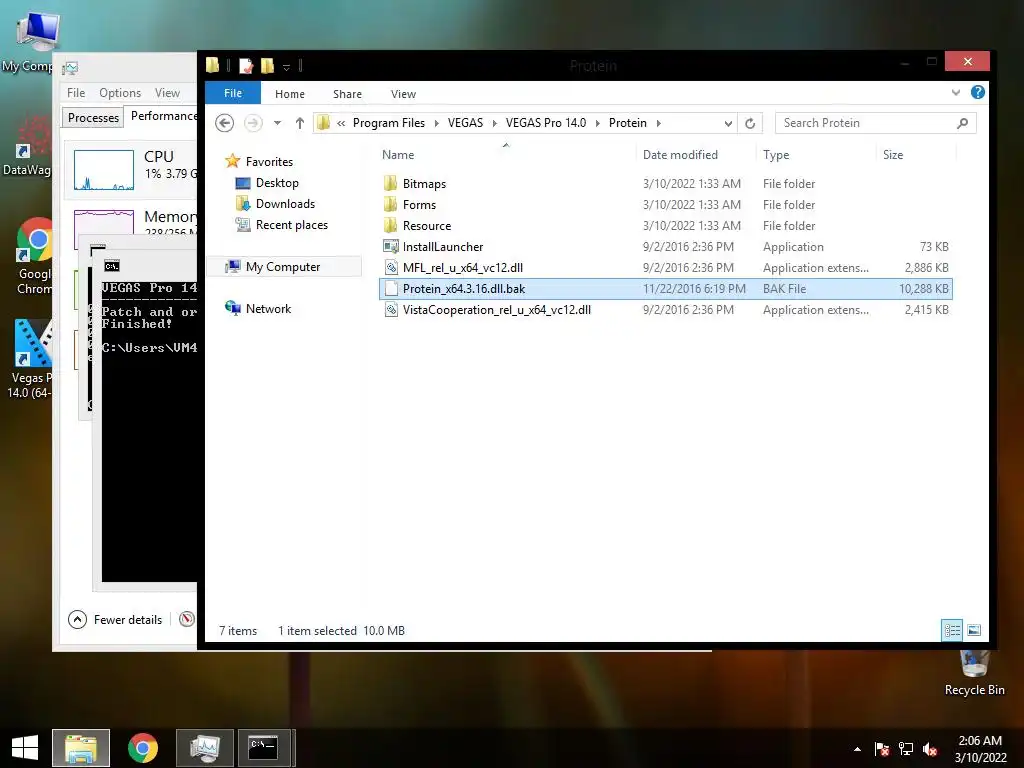Go back with the Explorer back arrow

(x=225, y=123)
